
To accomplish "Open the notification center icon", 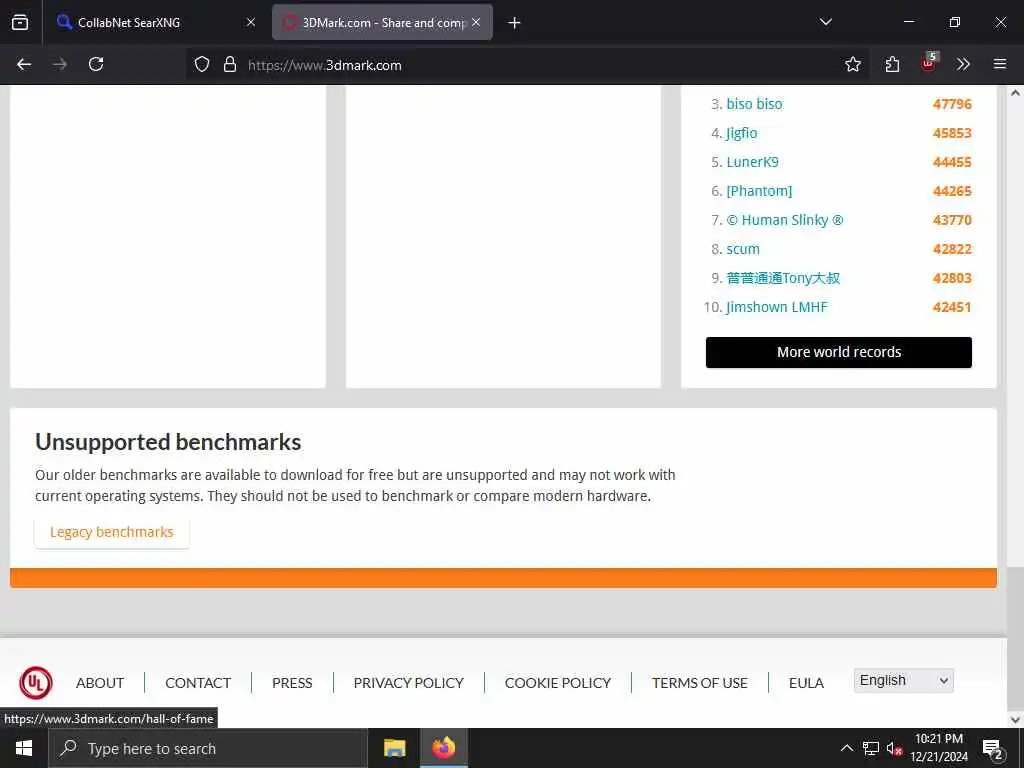I will coord(993,750).
